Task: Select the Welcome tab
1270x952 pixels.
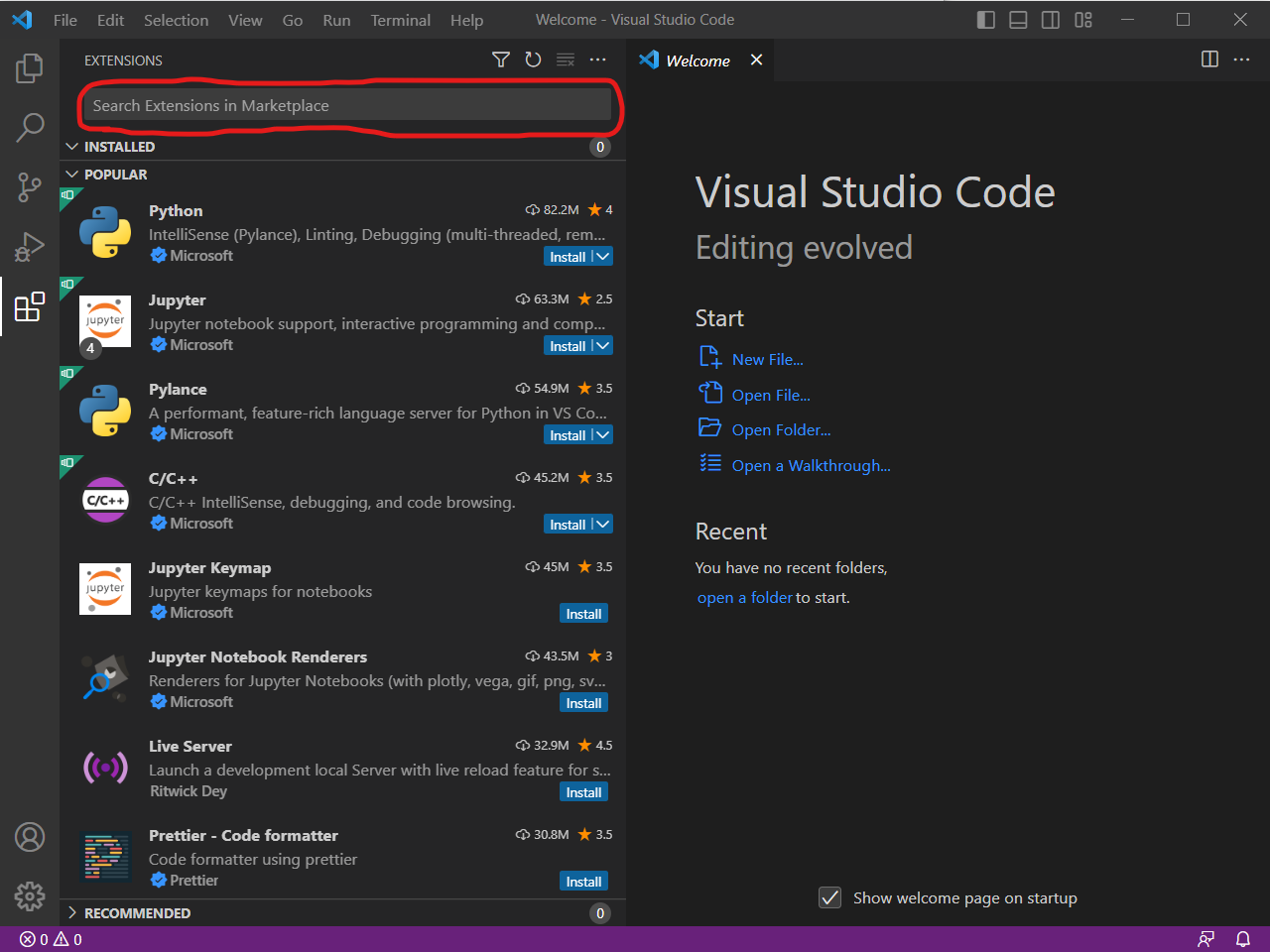Action: (698, 60)
